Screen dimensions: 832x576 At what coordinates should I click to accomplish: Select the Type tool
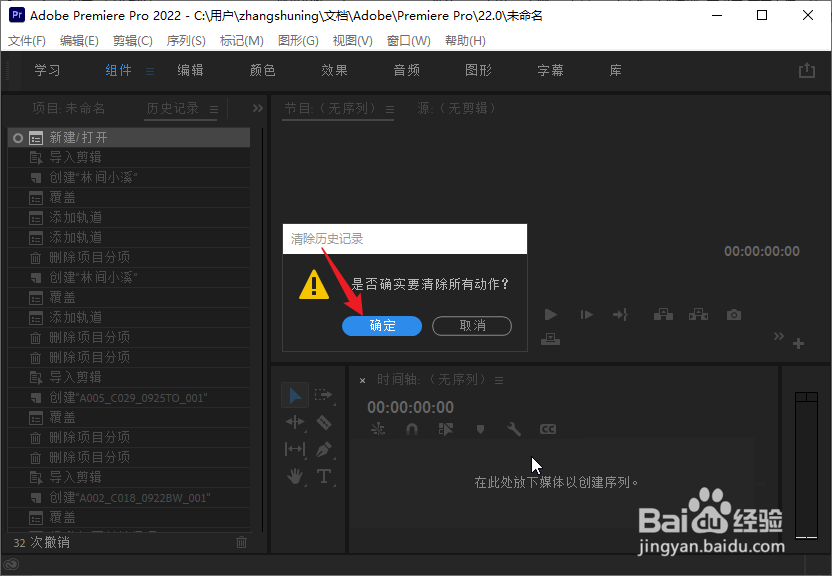click(x=324, y=476)
